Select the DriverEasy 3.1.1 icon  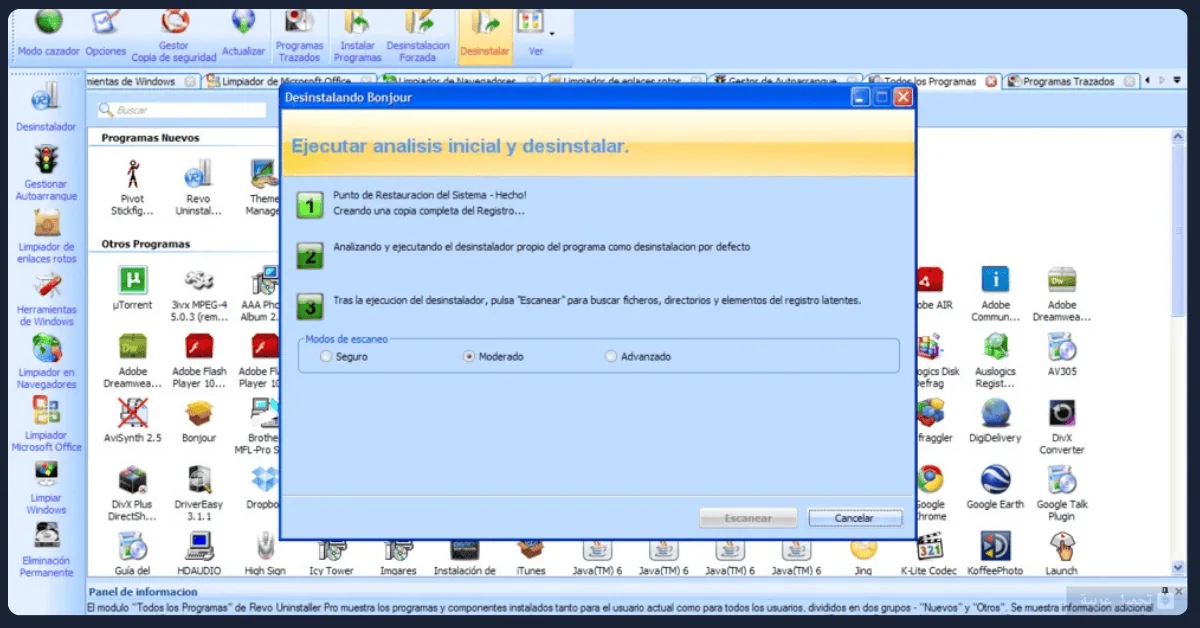(x=198, y=493)
